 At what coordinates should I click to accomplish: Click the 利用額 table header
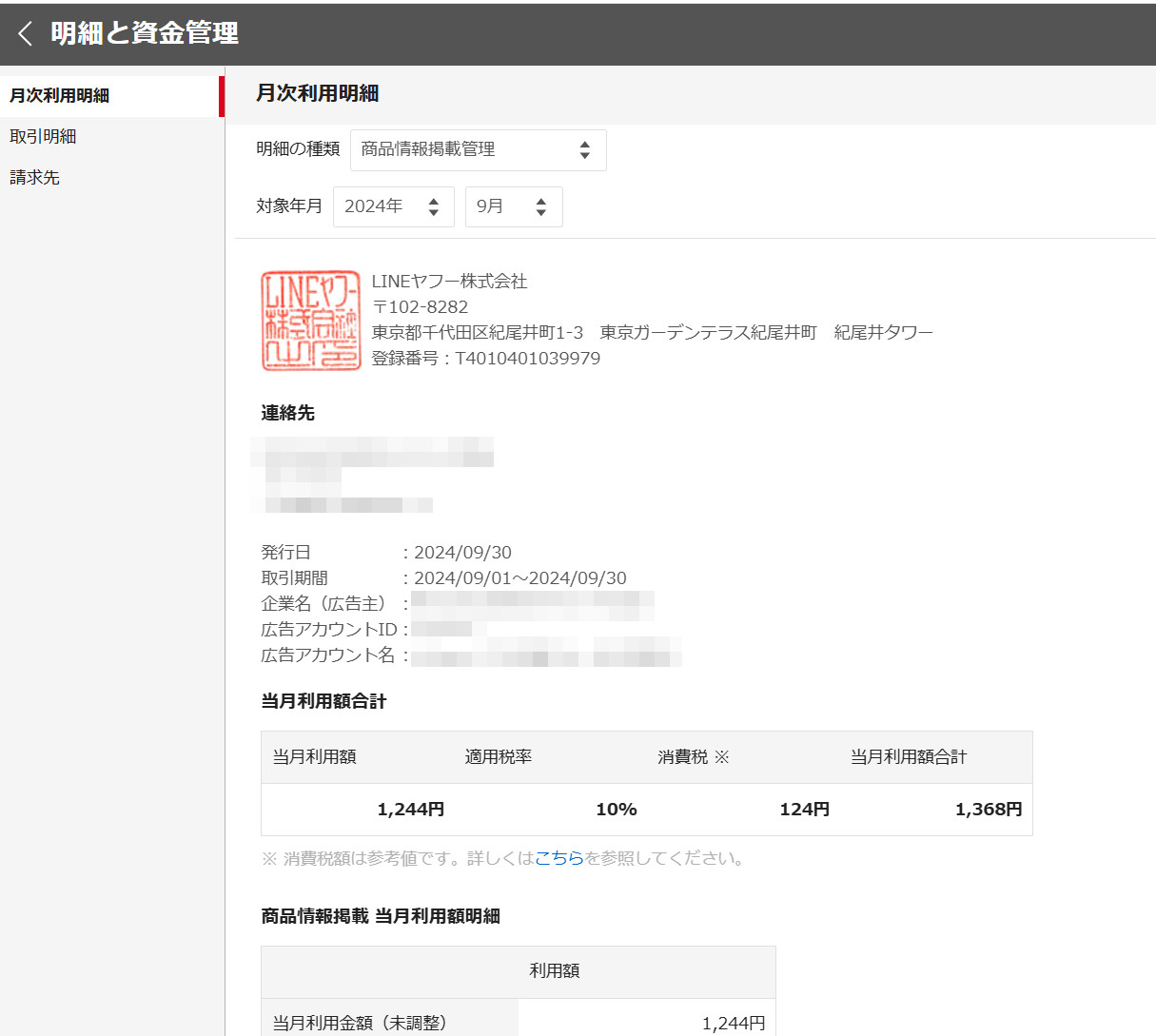[555, 971]
